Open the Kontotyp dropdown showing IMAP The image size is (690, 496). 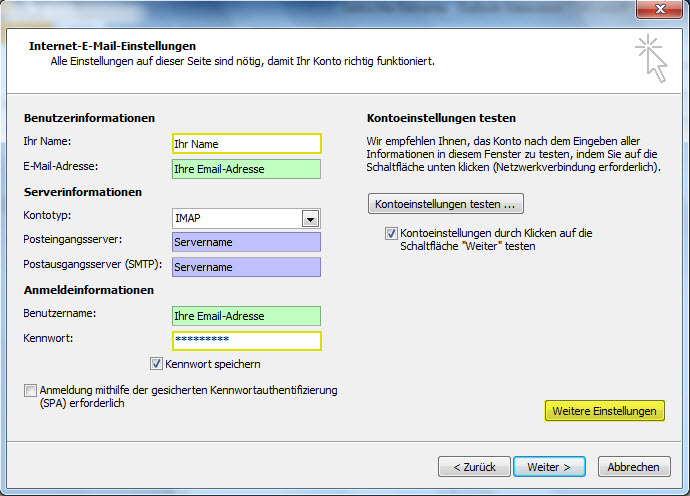tap(310, 219)
